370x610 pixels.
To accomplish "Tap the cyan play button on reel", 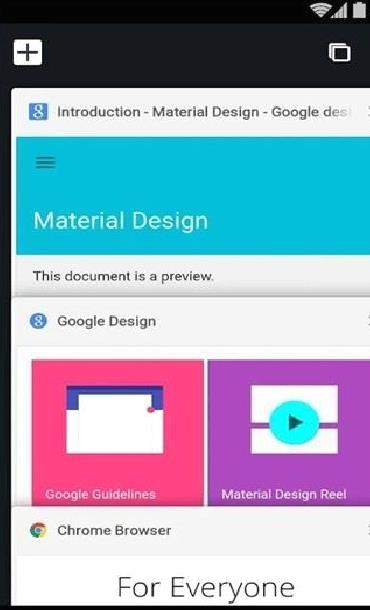I will (294, 422).
